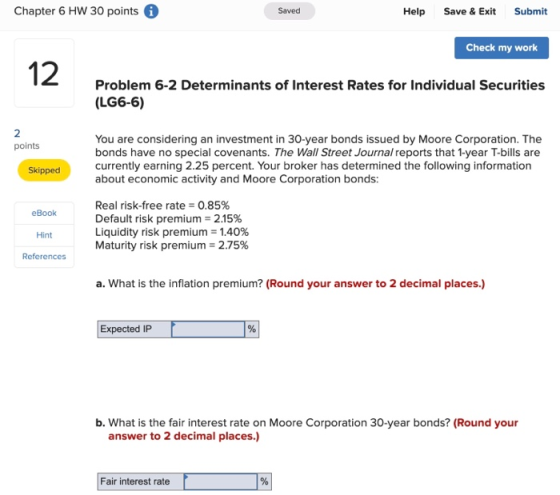
Task: Click the Saved status pill
Action: [x=289, y=11]
